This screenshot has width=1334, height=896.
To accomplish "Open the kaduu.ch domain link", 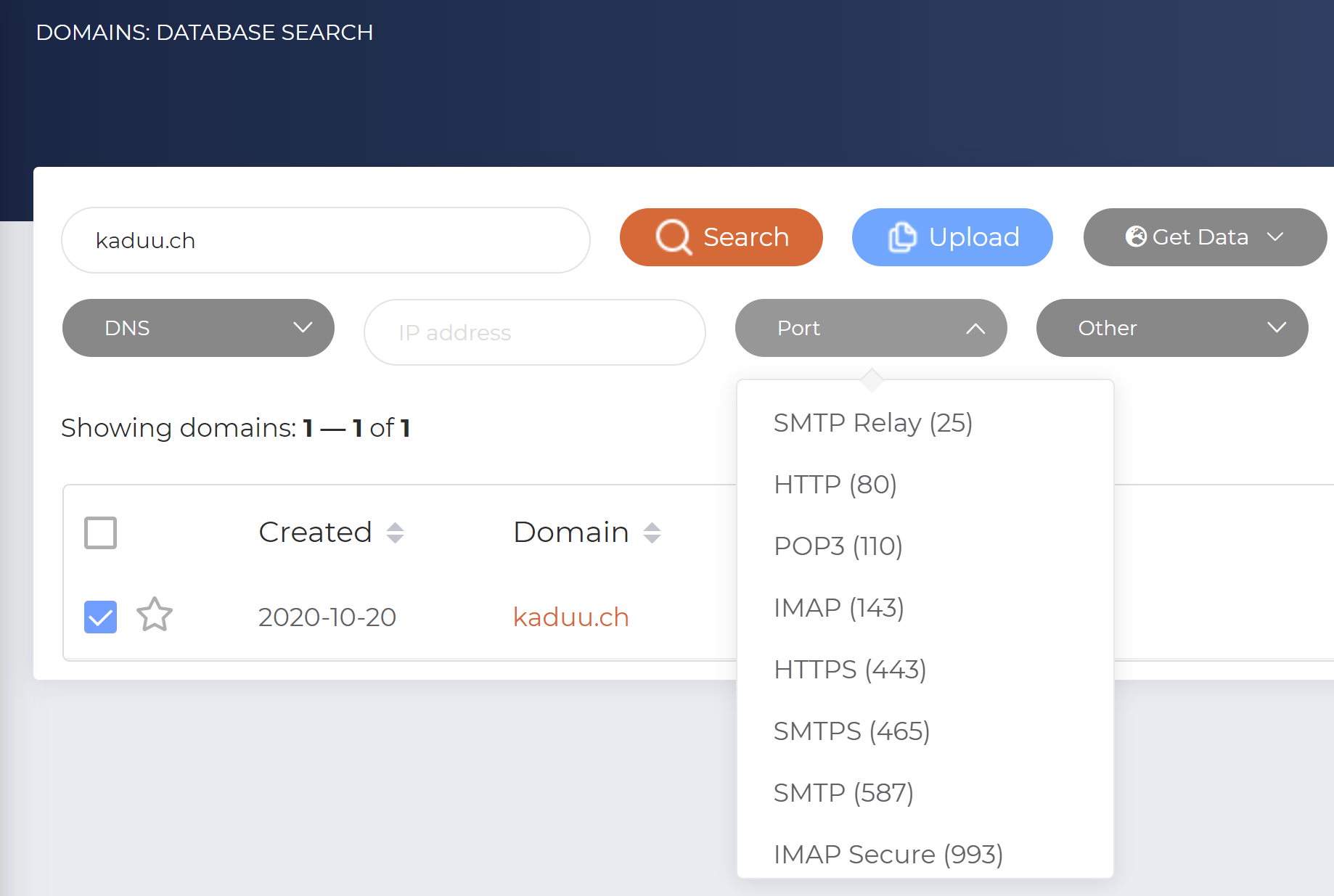I will point(570,617).
